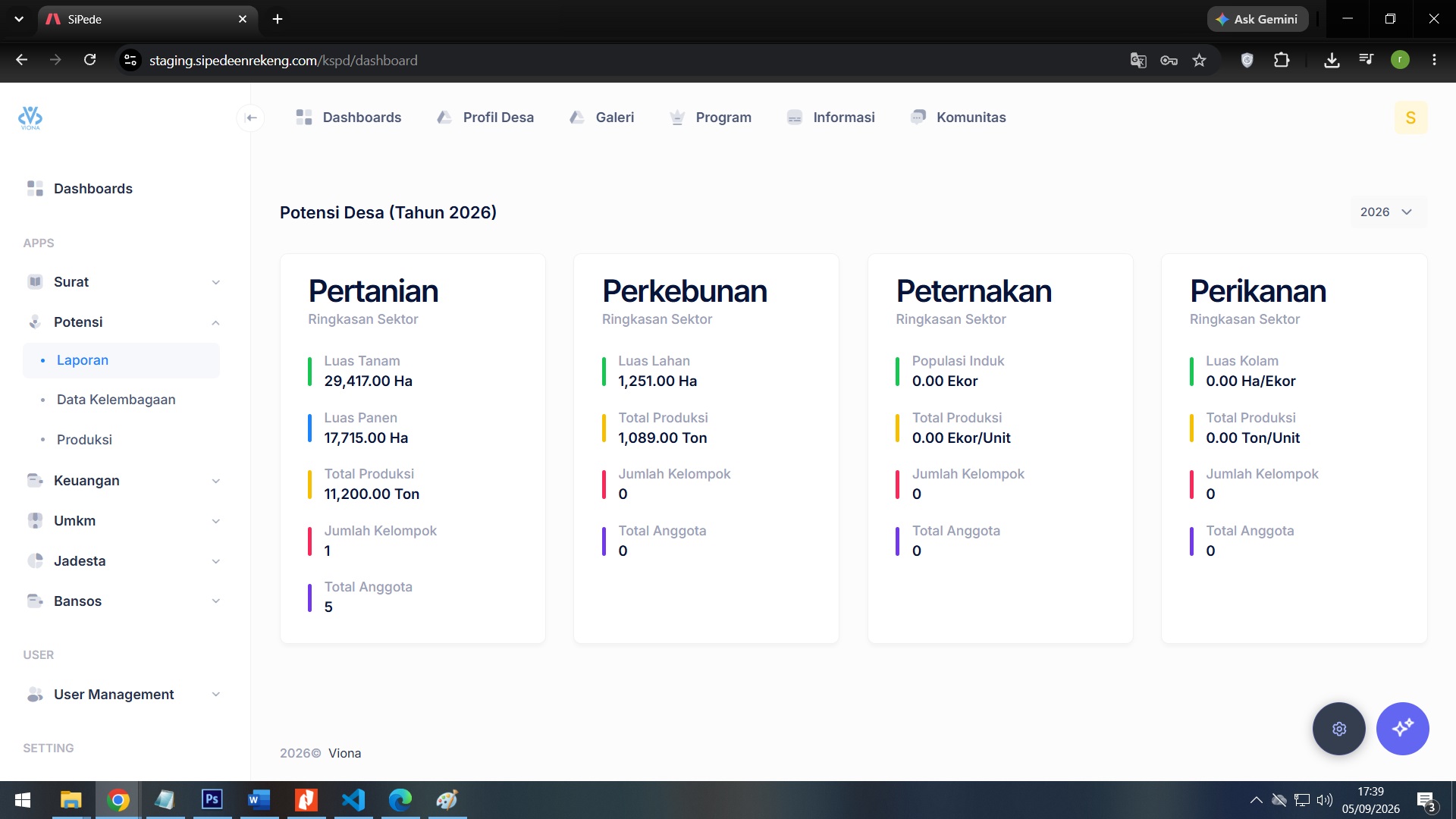Open the purple sparkle AI assistant button

tap(1403, 729)
